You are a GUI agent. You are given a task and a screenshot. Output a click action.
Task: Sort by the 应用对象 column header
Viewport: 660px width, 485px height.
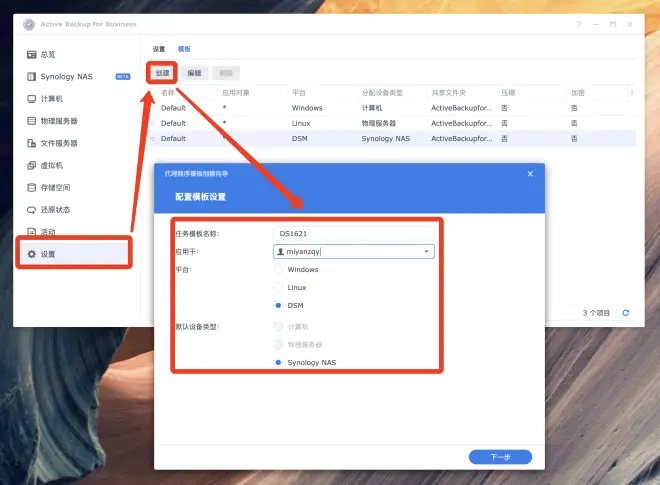coord(236,93)
